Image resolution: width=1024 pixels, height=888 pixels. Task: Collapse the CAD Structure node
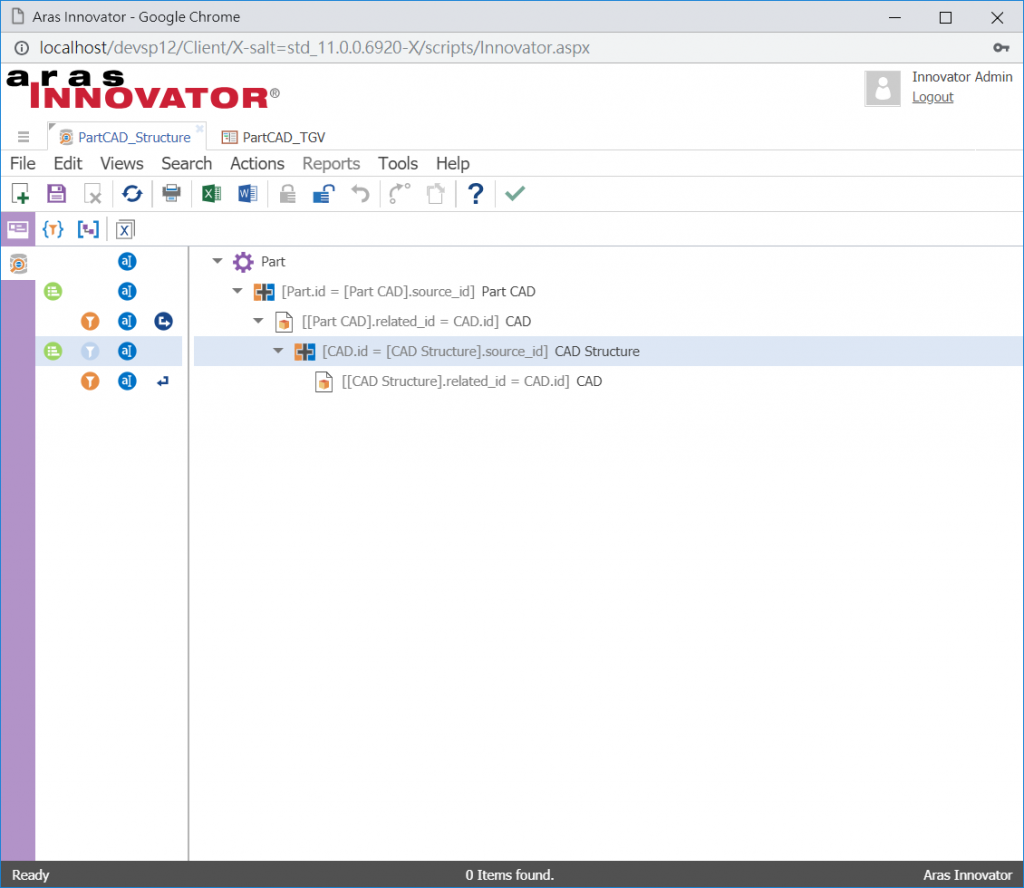278,351
